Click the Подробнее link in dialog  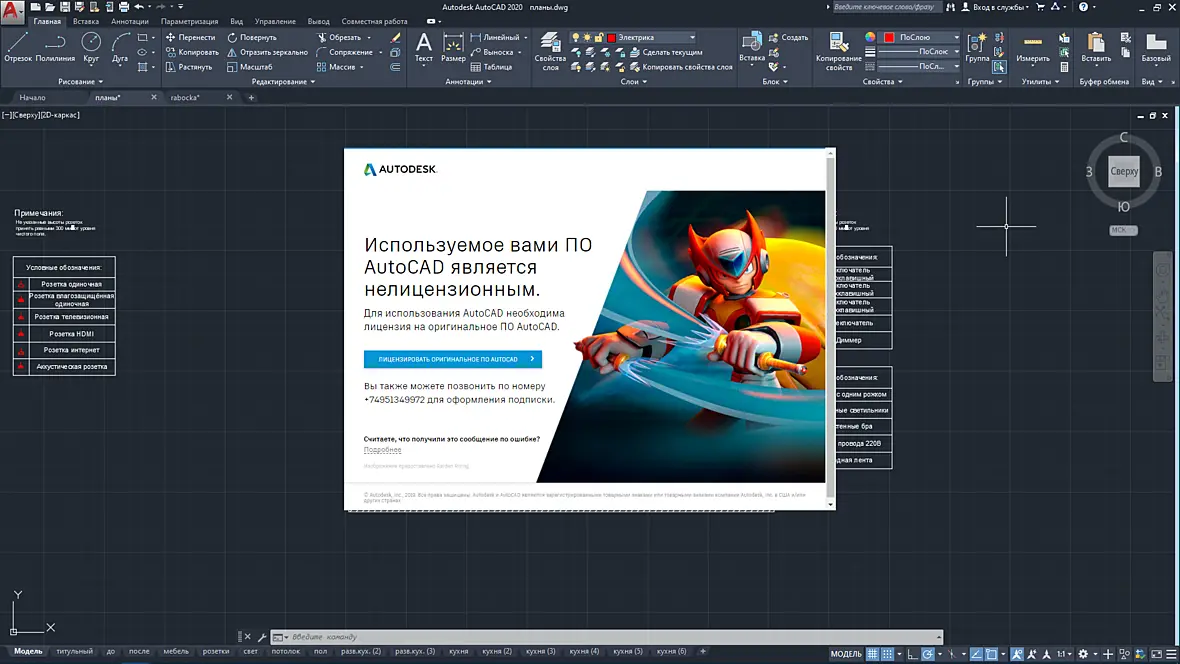click(x=382, y=449)
